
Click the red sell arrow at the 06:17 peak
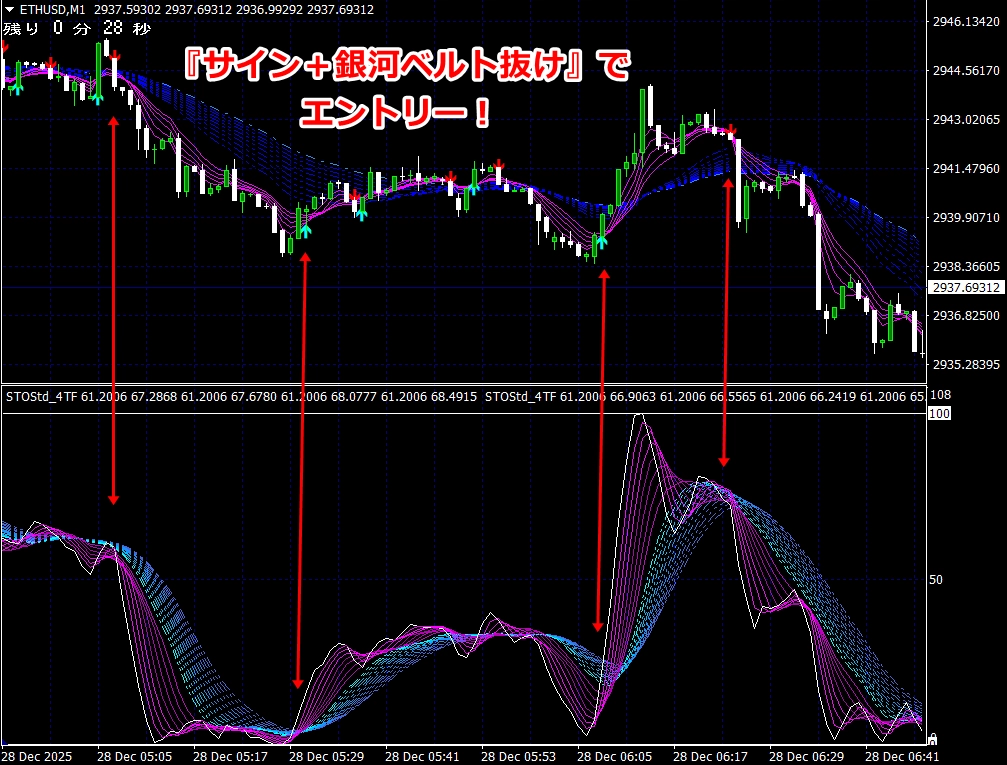[732, 130]
